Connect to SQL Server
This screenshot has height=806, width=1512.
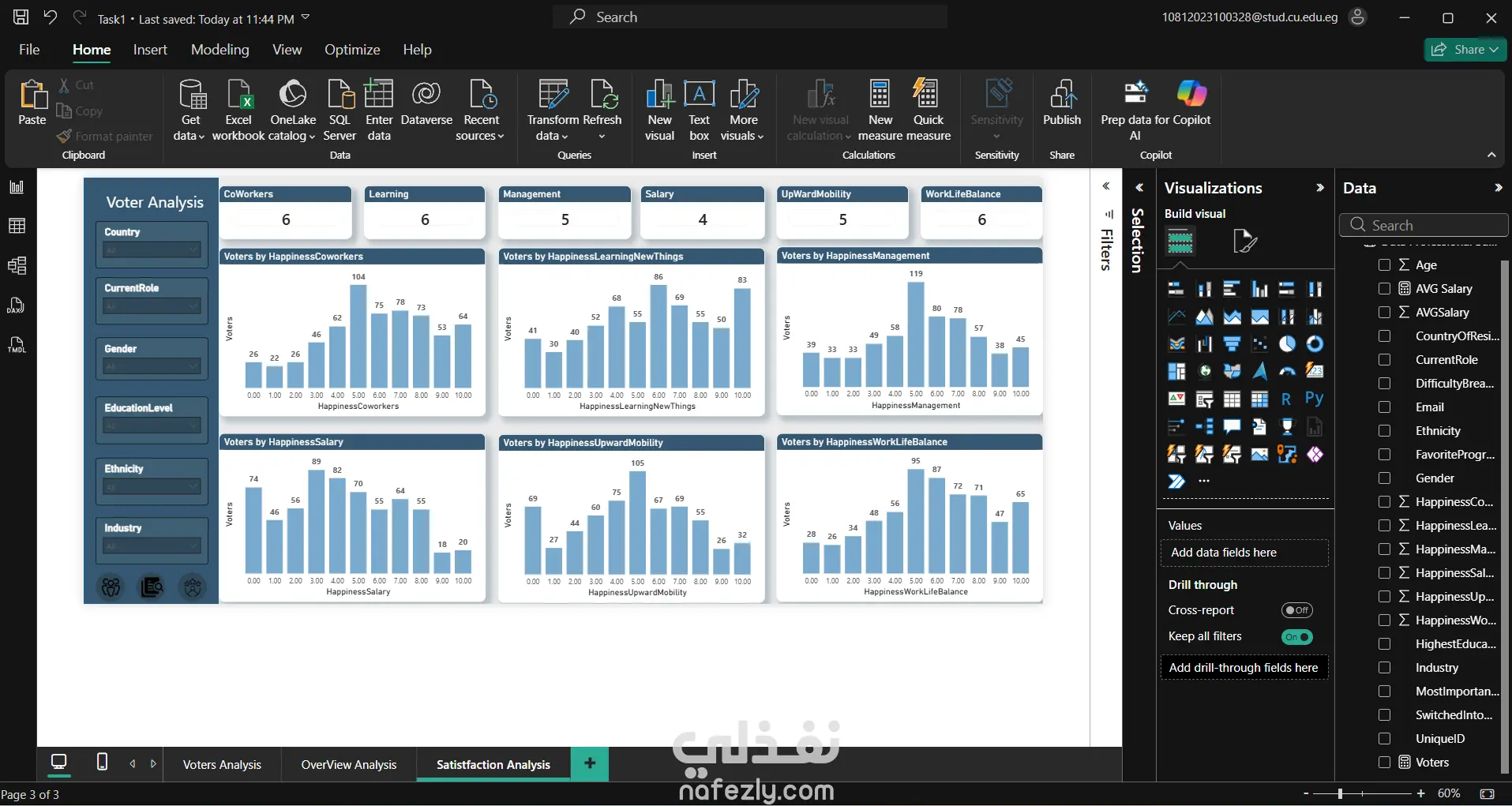pyautogui.click(x=340, y=111)
